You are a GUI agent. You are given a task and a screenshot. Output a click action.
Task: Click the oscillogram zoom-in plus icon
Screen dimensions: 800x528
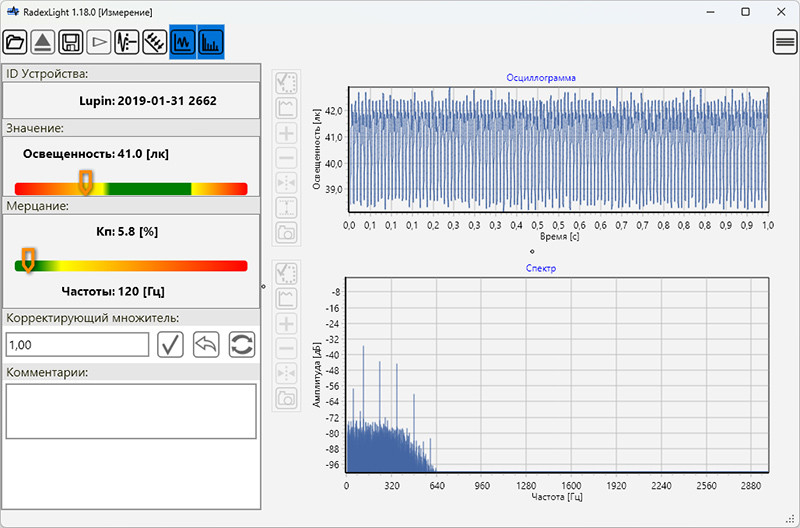(287, 134)
